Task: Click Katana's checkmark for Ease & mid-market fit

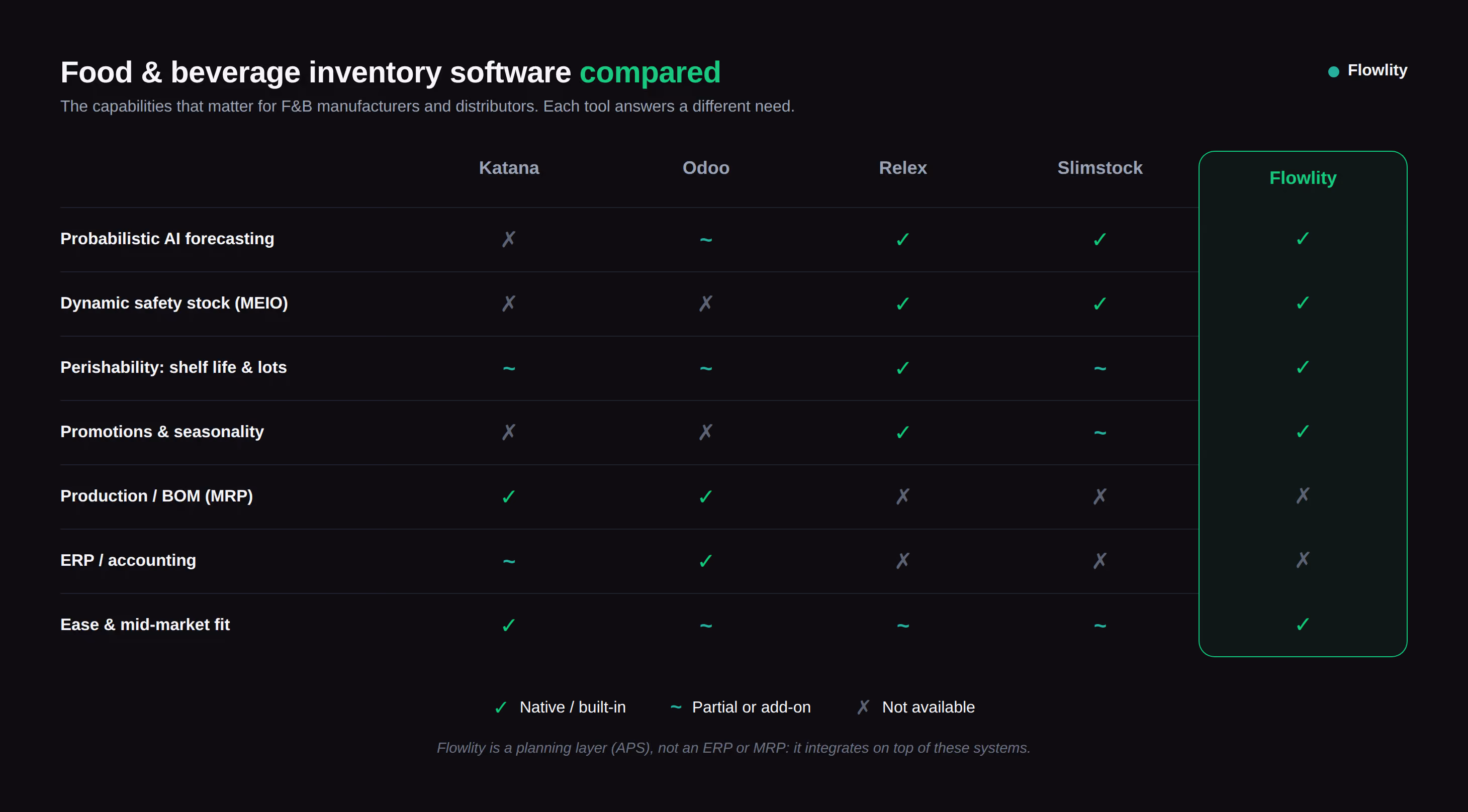Action: [x=508, y=625]
